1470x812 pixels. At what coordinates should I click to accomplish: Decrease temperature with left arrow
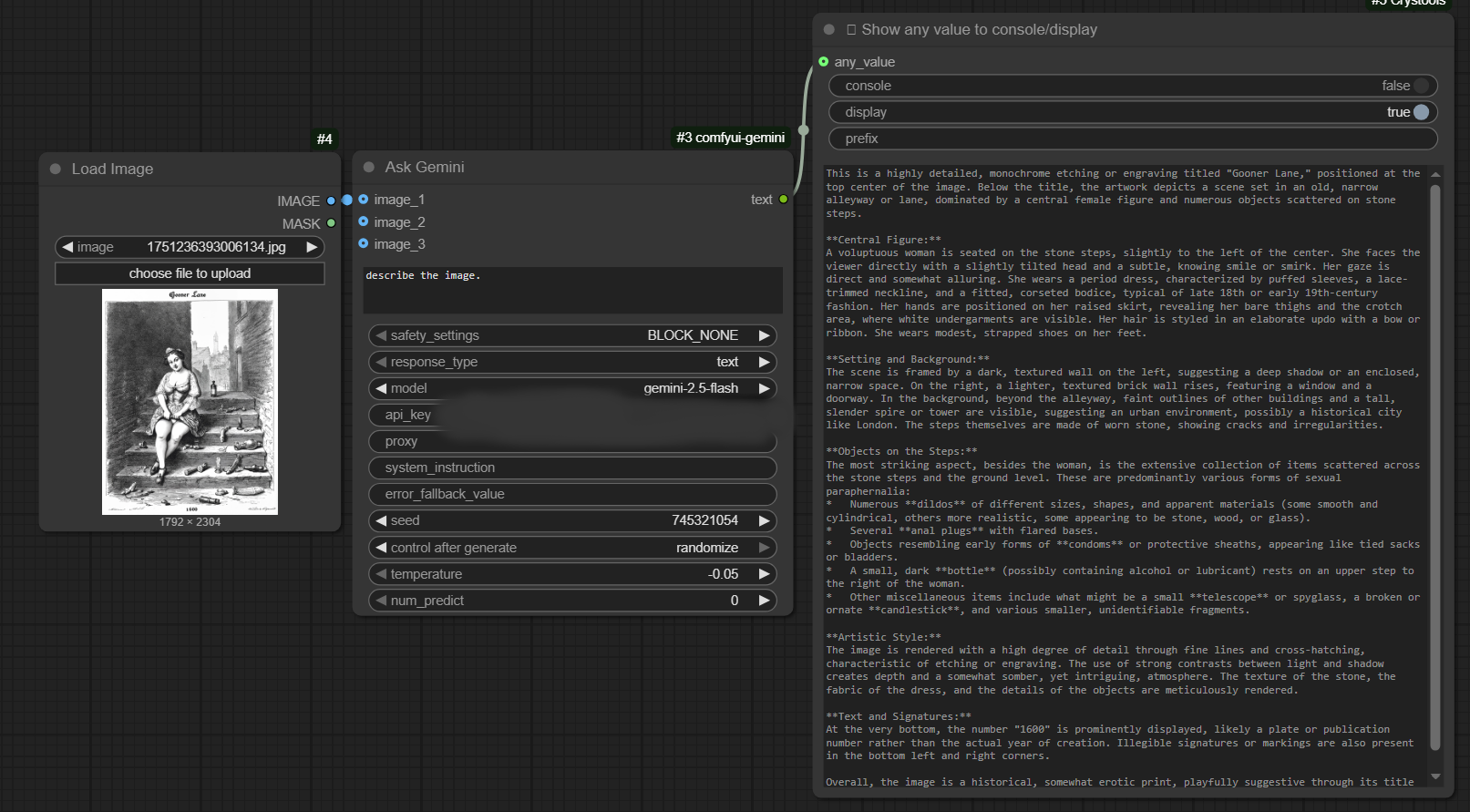(x=381, y=574)
